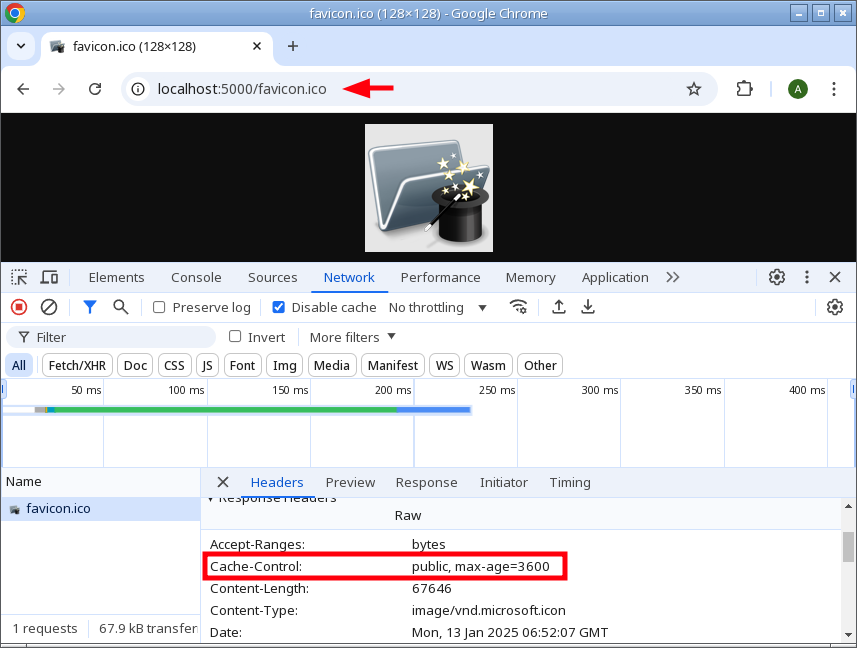Switch to the Elements tab
This screenshot has height=648, width=857.
coord(116,278)
